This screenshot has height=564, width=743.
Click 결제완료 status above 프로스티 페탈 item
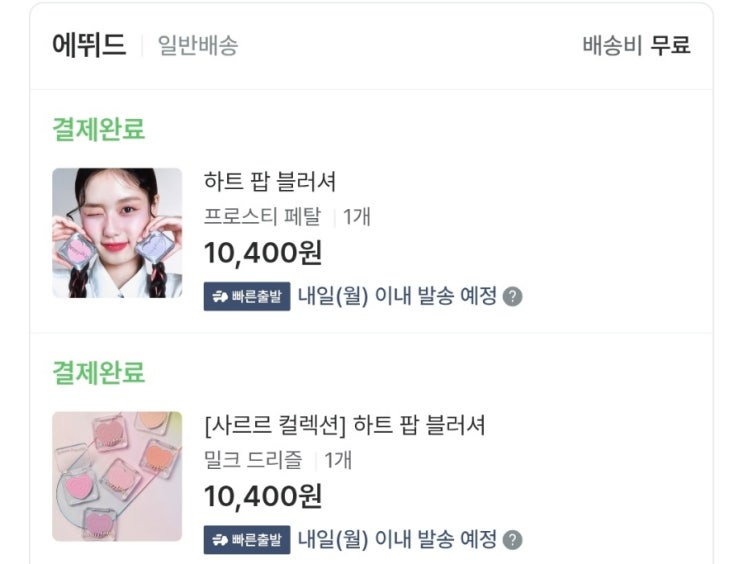[99, 130]
